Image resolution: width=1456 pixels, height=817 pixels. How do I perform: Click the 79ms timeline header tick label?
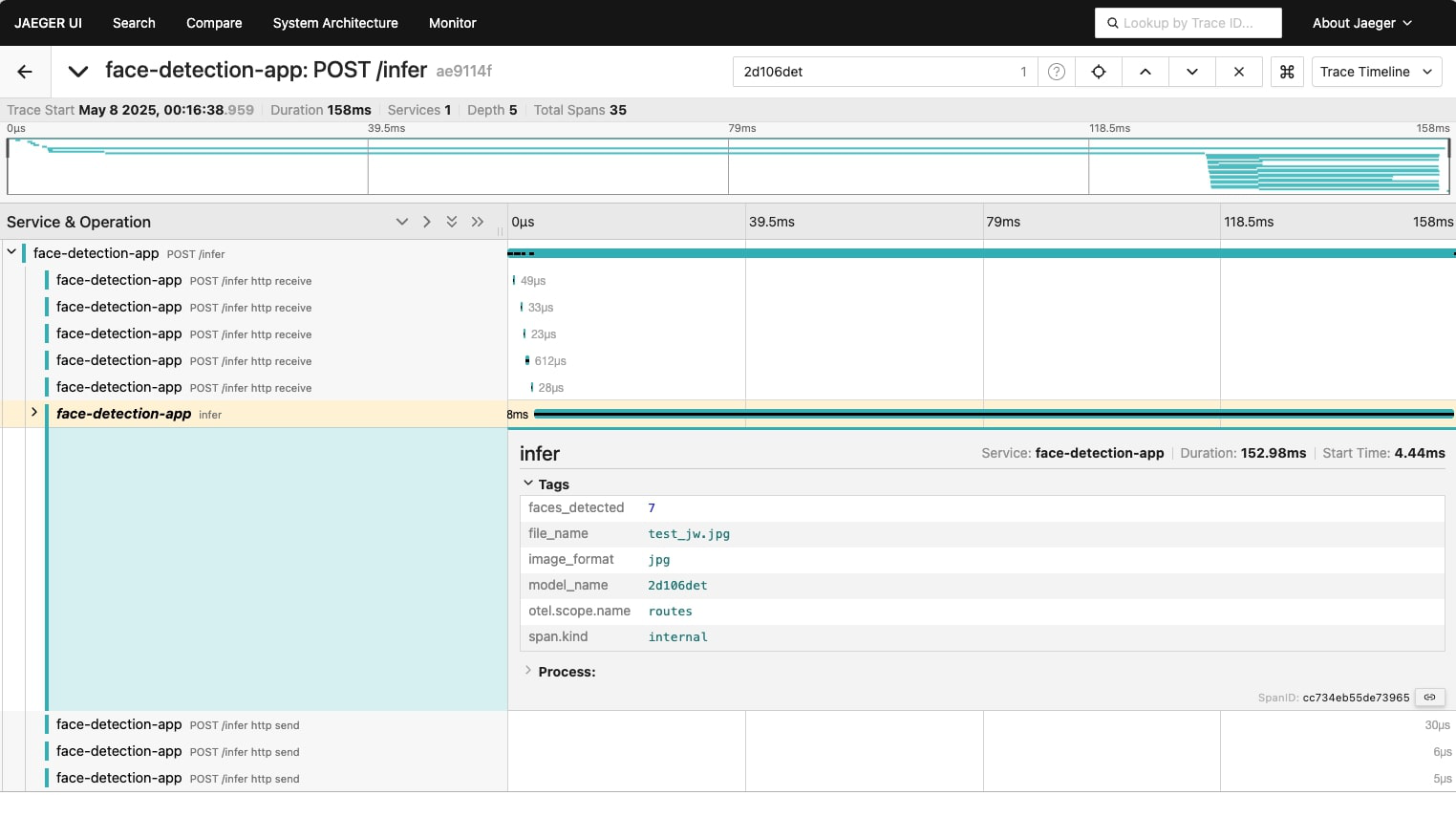(1003, 222)
